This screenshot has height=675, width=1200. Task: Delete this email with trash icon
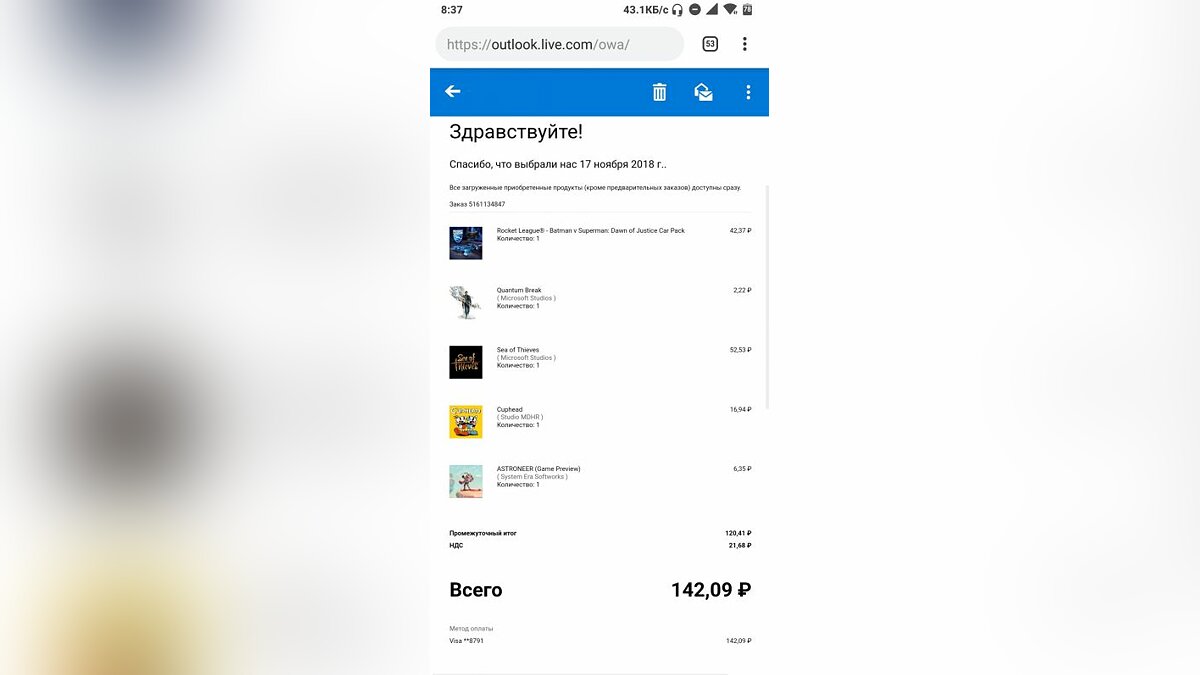659,92
